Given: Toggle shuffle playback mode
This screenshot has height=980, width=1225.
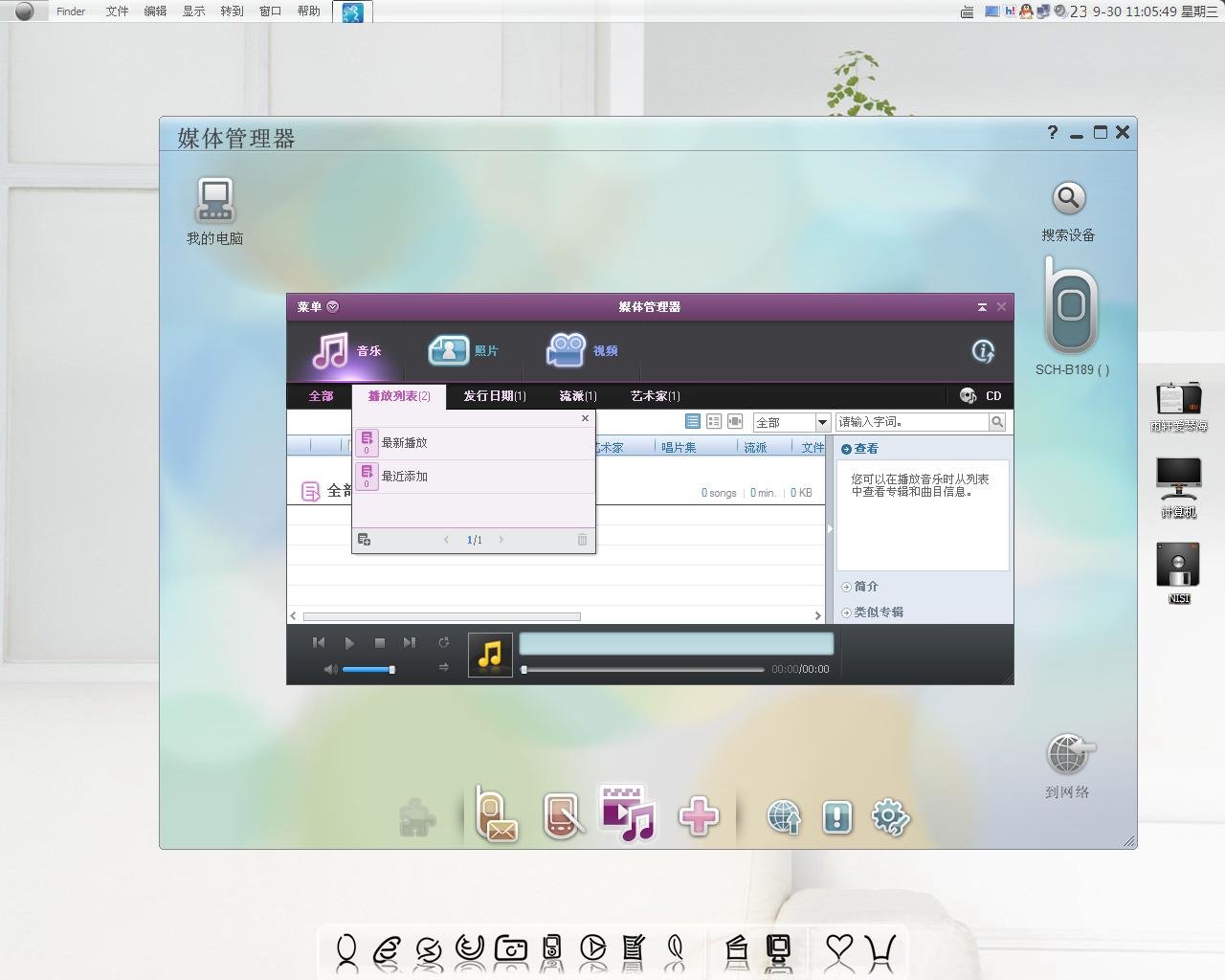Looking at the screenshot, I should pyautogui.click(x=443, y=667).
